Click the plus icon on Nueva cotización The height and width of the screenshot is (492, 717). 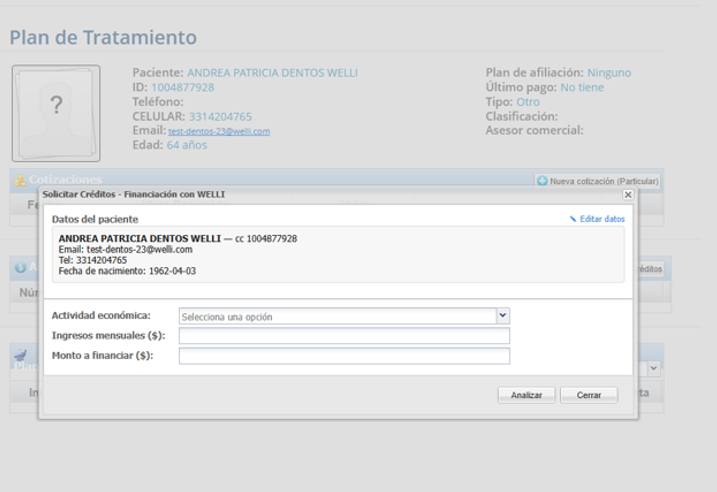point(542,181)
